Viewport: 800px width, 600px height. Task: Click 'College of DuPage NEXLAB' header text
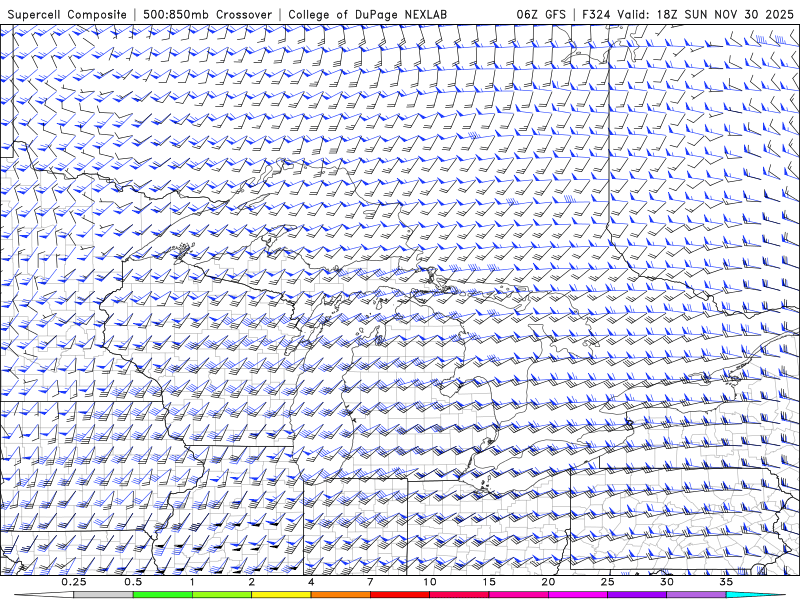[x=367, y=15]
